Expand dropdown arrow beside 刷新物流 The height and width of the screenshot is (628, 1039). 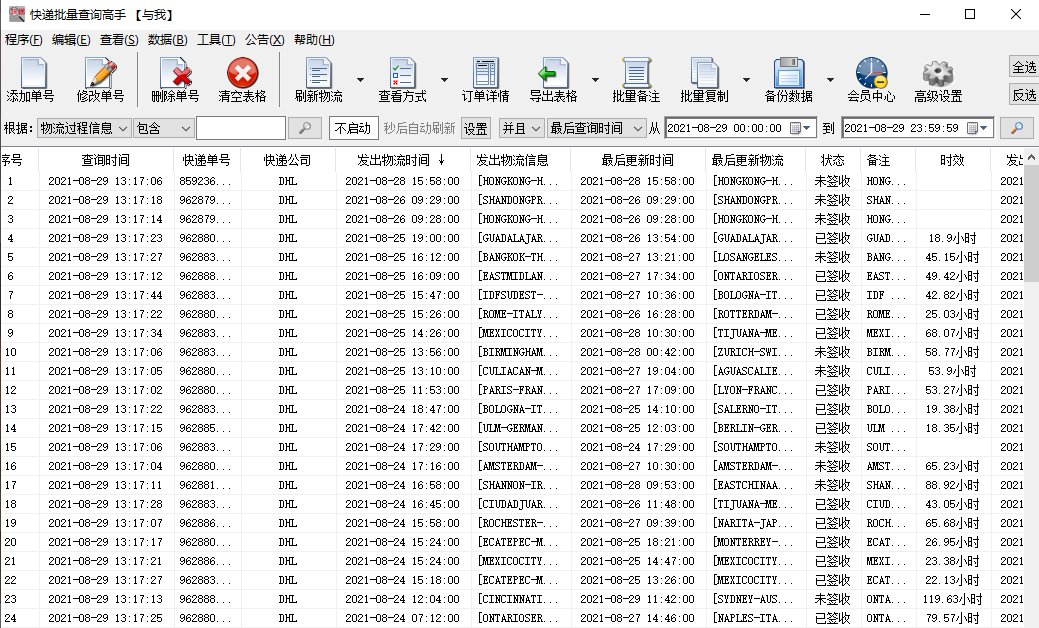click(360, 80)
